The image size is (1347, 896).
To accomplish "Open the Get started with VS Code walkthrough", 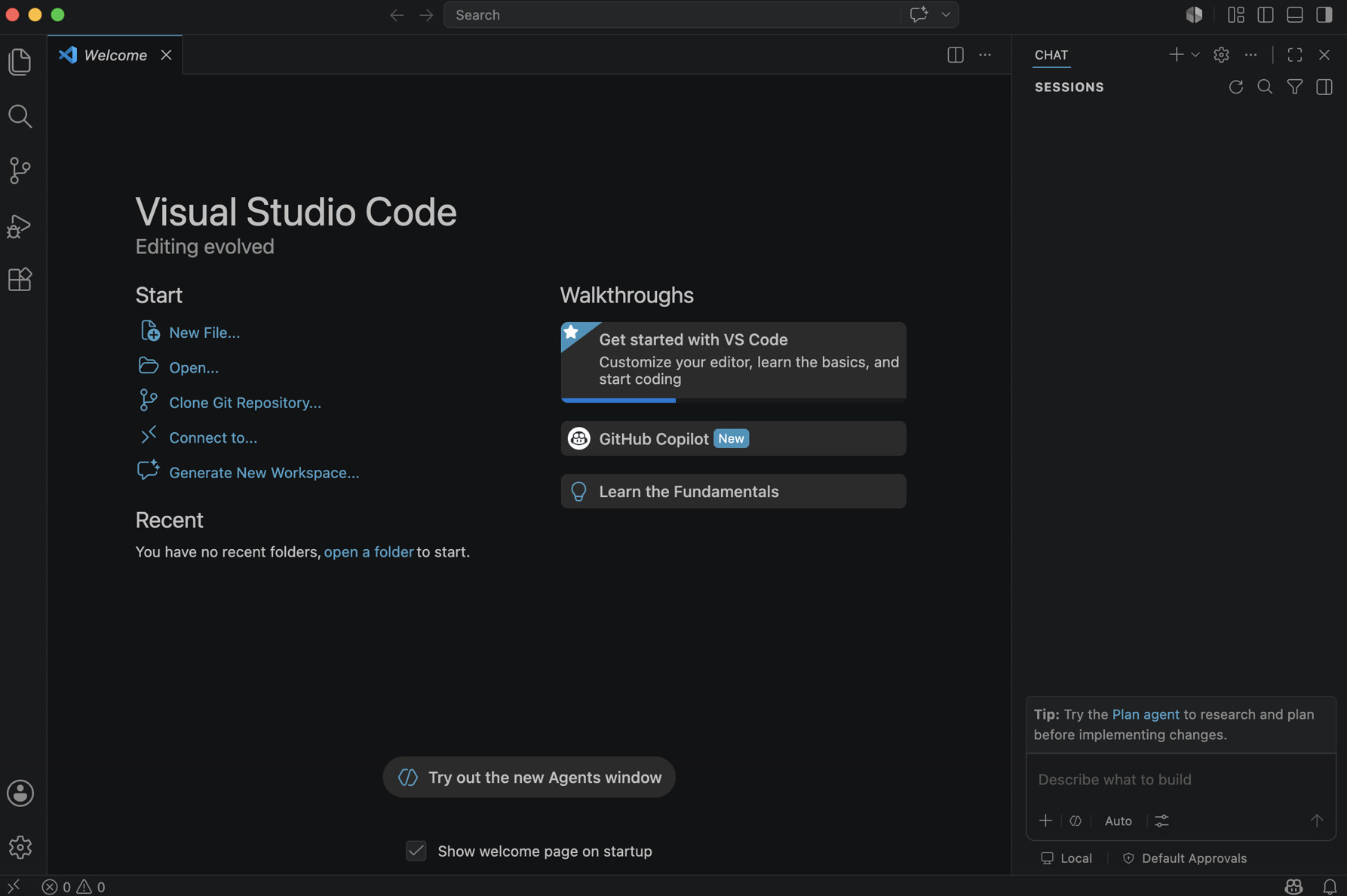I will click(x=733, y=362).
